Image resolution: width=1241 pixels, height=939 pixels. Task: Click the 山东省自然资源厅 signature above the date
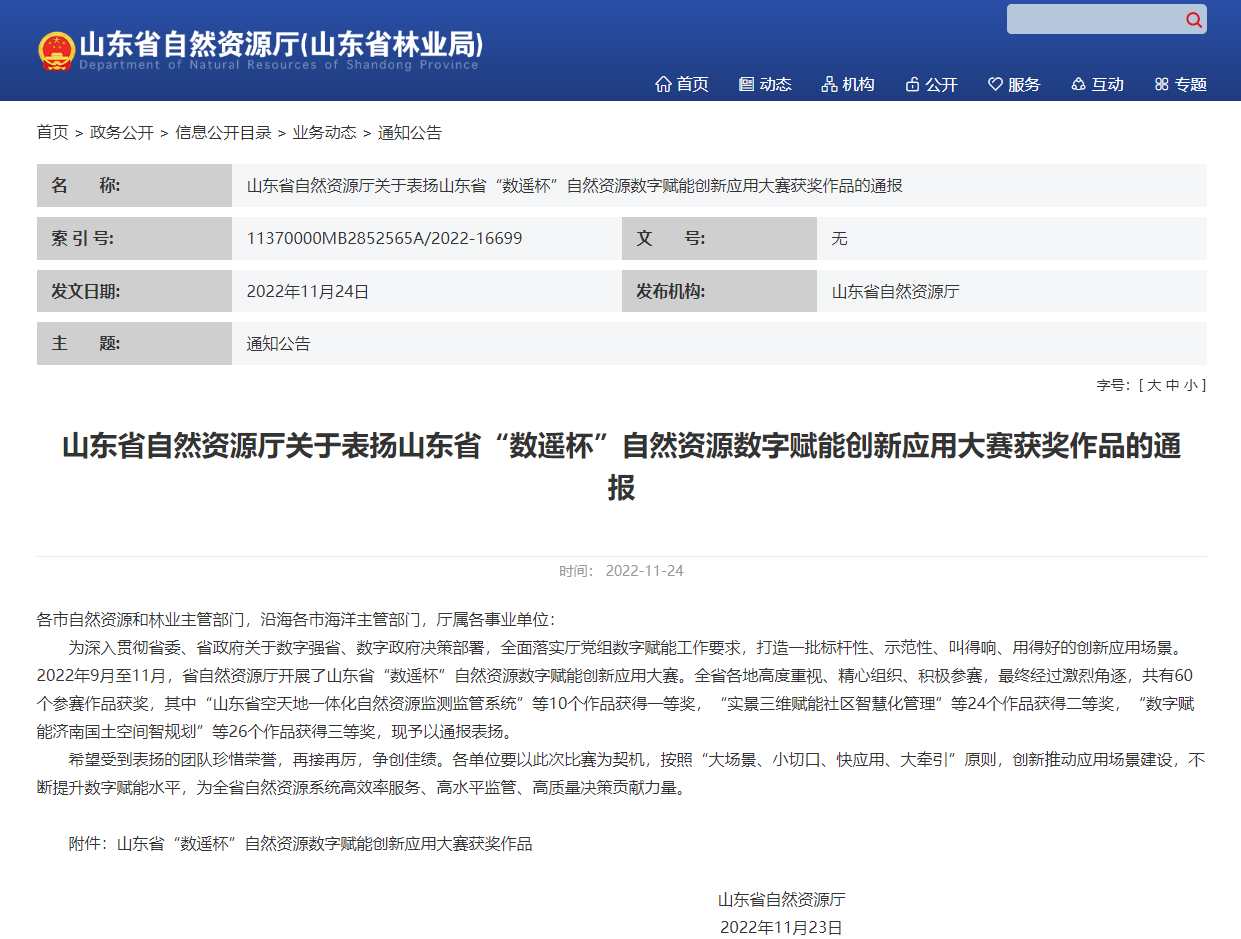click(x=781, y=899)
